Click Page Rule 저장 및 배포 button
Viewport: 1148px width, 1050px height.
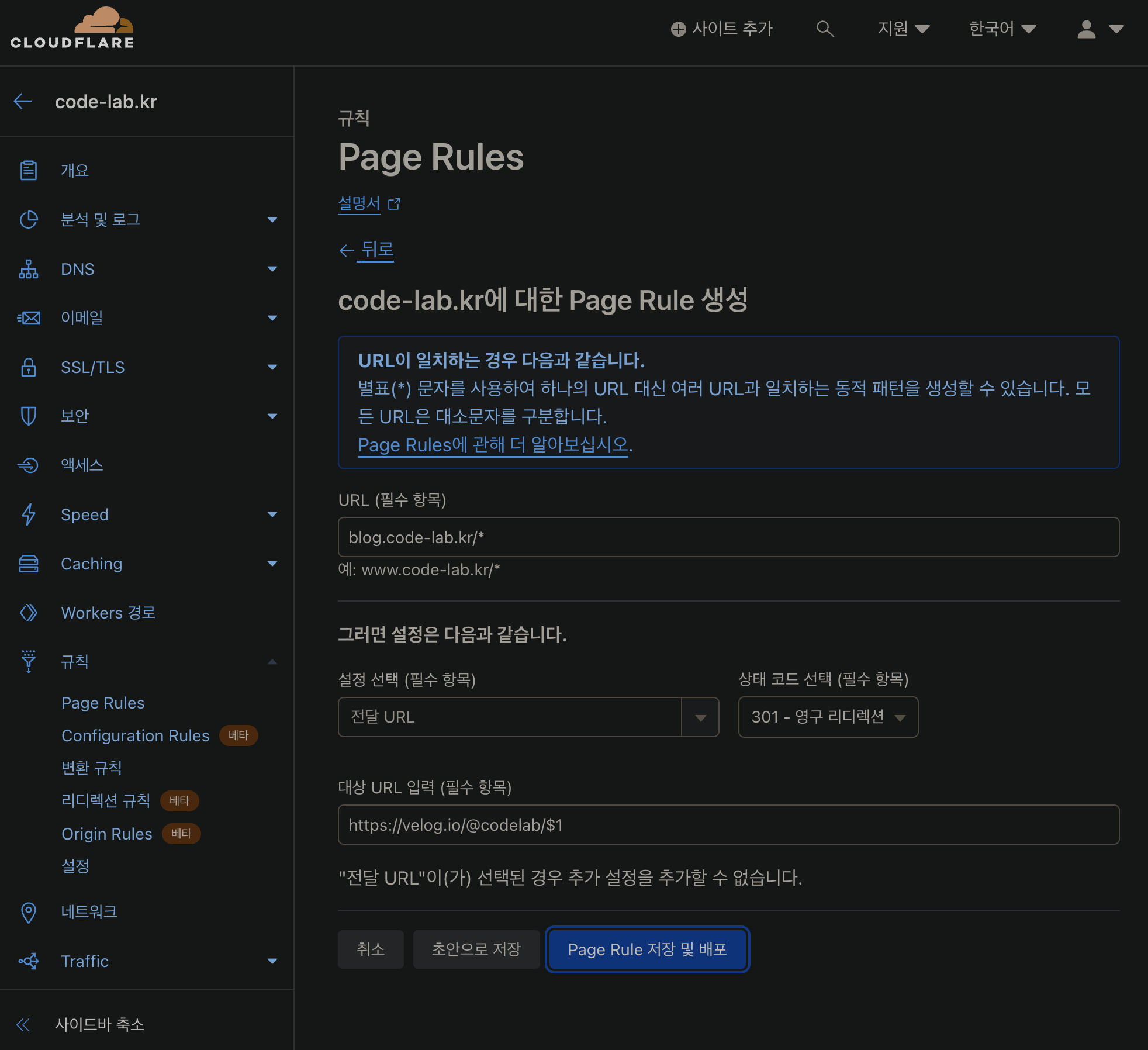pos(647,949)
